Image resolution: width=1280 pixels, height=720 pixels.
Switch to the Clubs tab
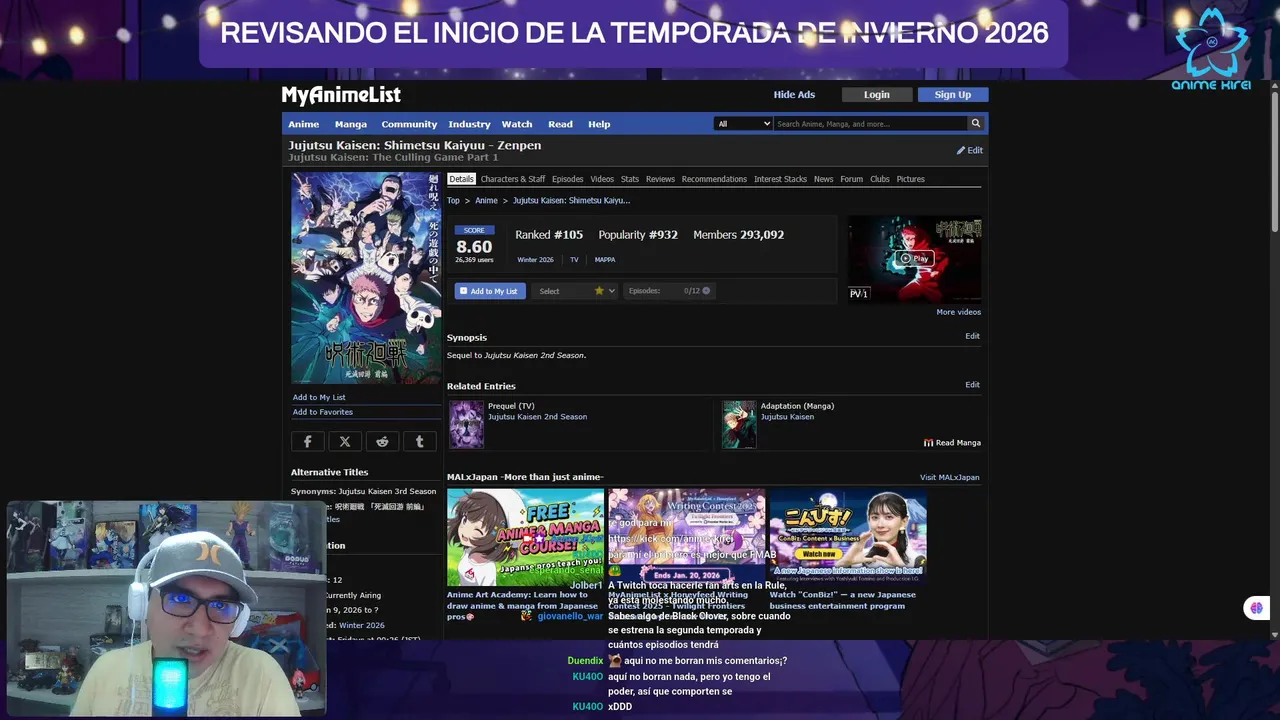coord(880,179)
